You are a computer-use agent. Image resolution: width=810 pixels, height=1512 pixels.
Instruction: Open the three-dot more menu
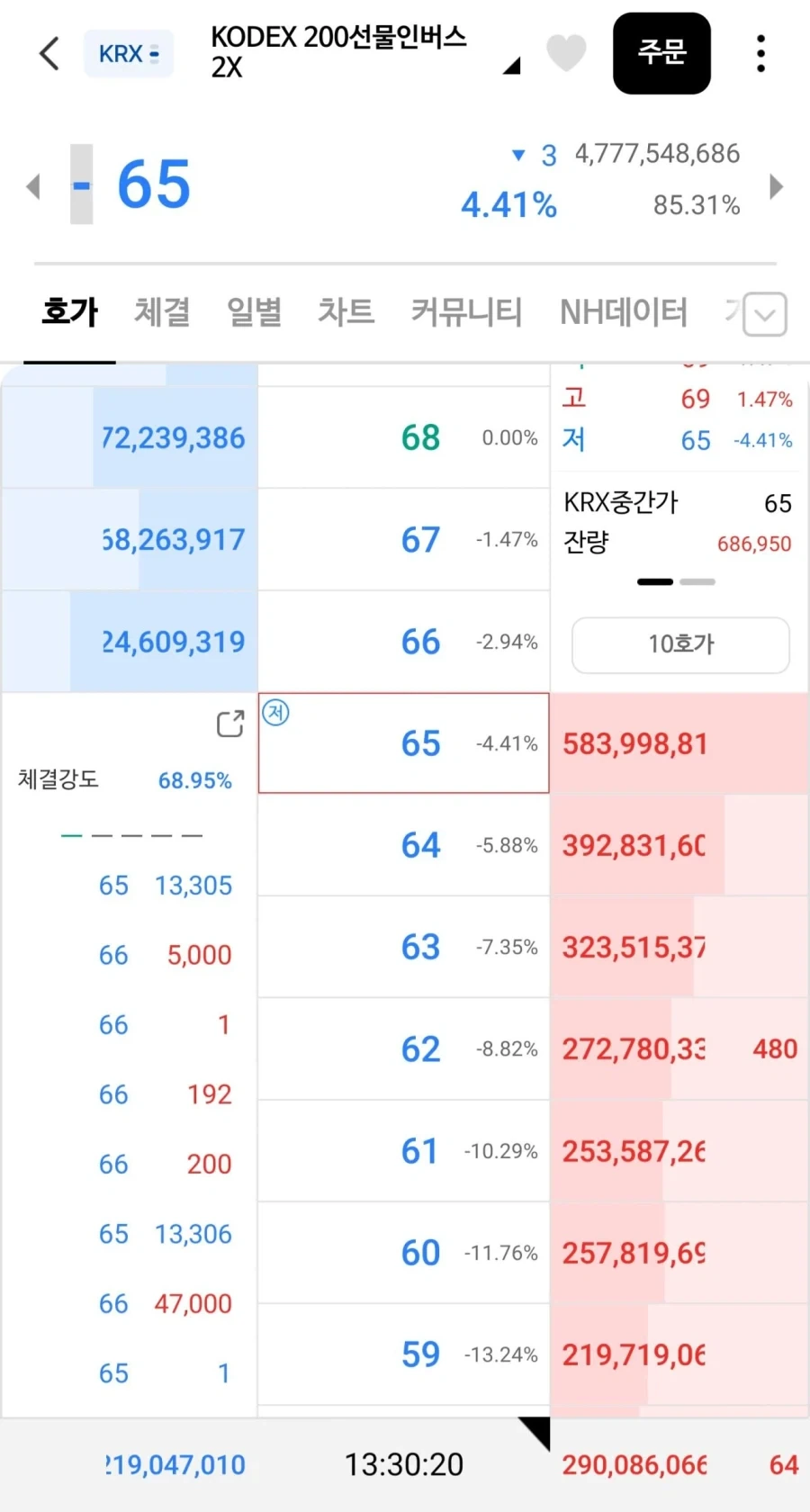761,53
